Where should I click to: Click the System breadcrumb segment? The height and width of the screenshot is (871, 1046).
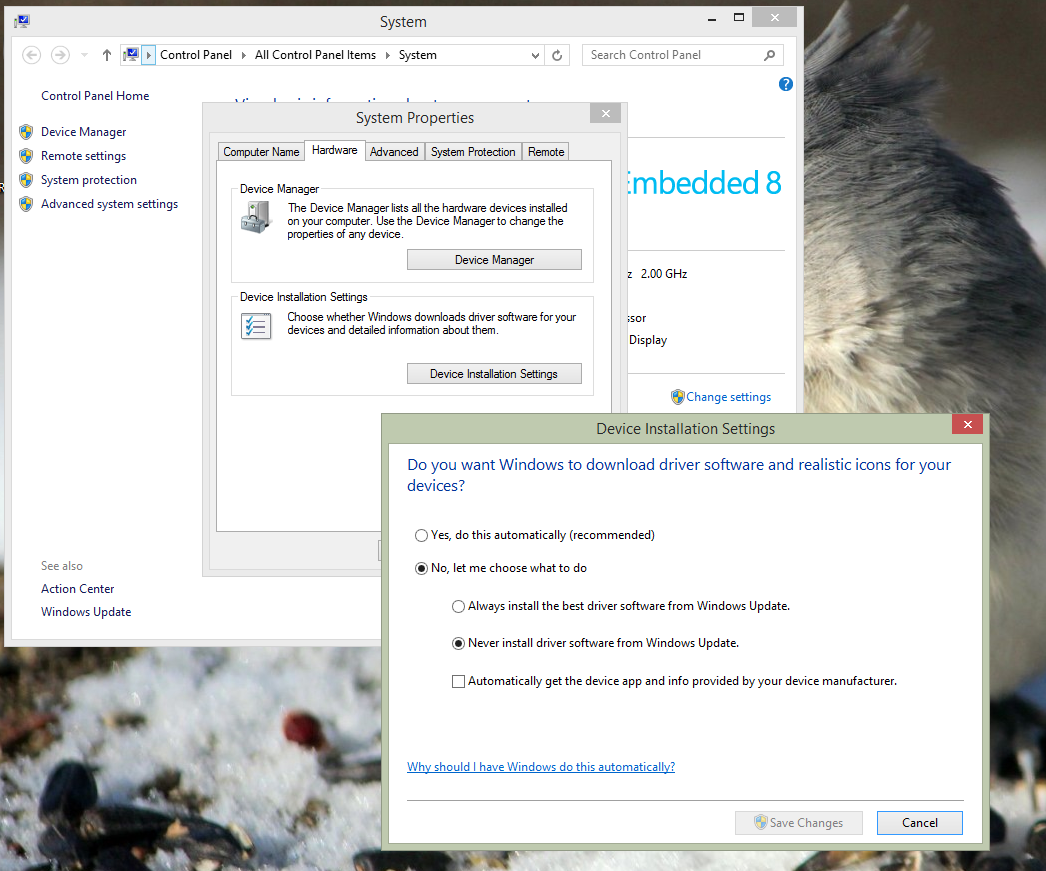(x=418, y=55)
